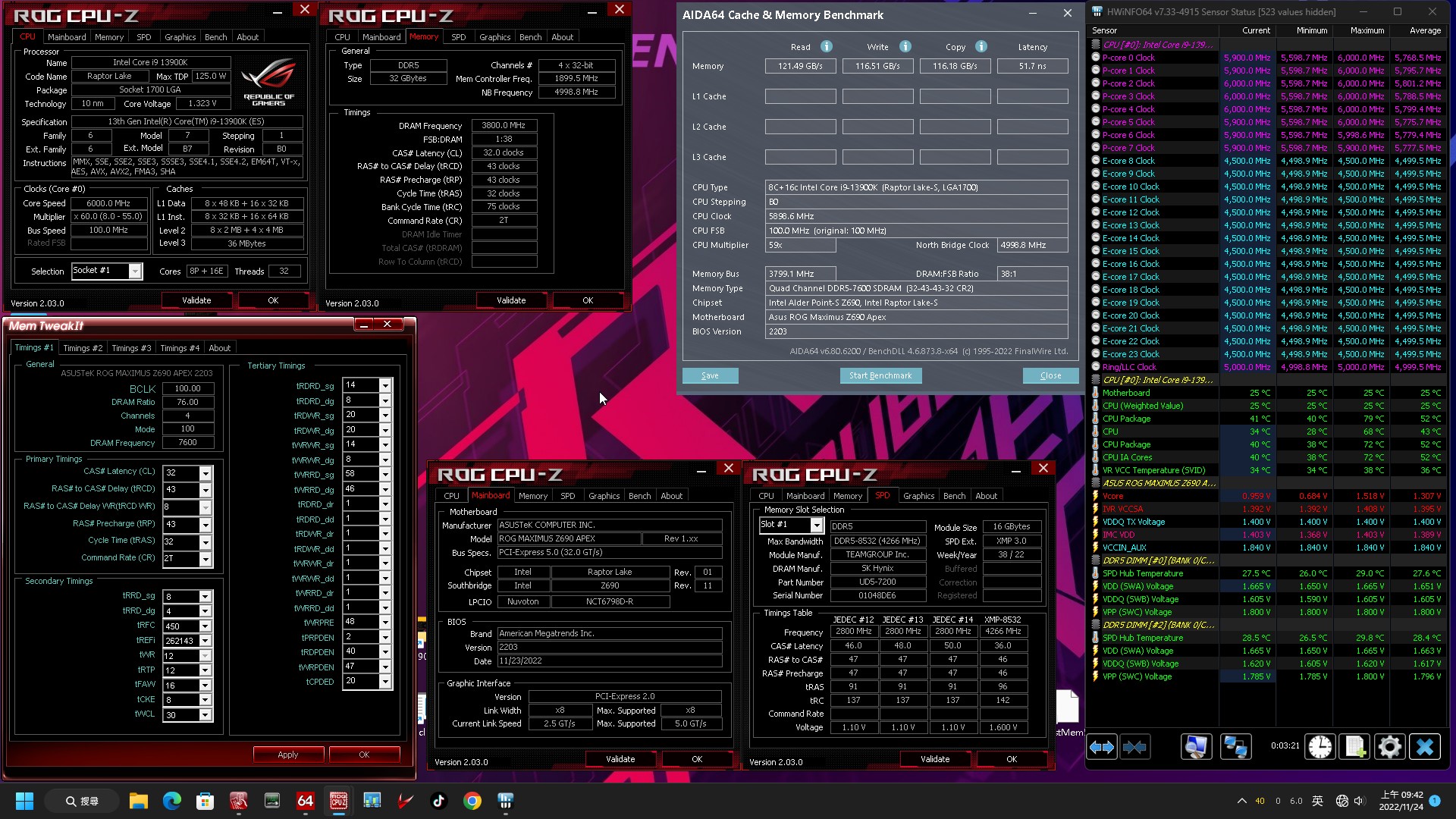Image resolution: width=1456 pixels, height=819 pixels.
Task: Open Microsoft Store from taskbar
Action: (205, 801)
